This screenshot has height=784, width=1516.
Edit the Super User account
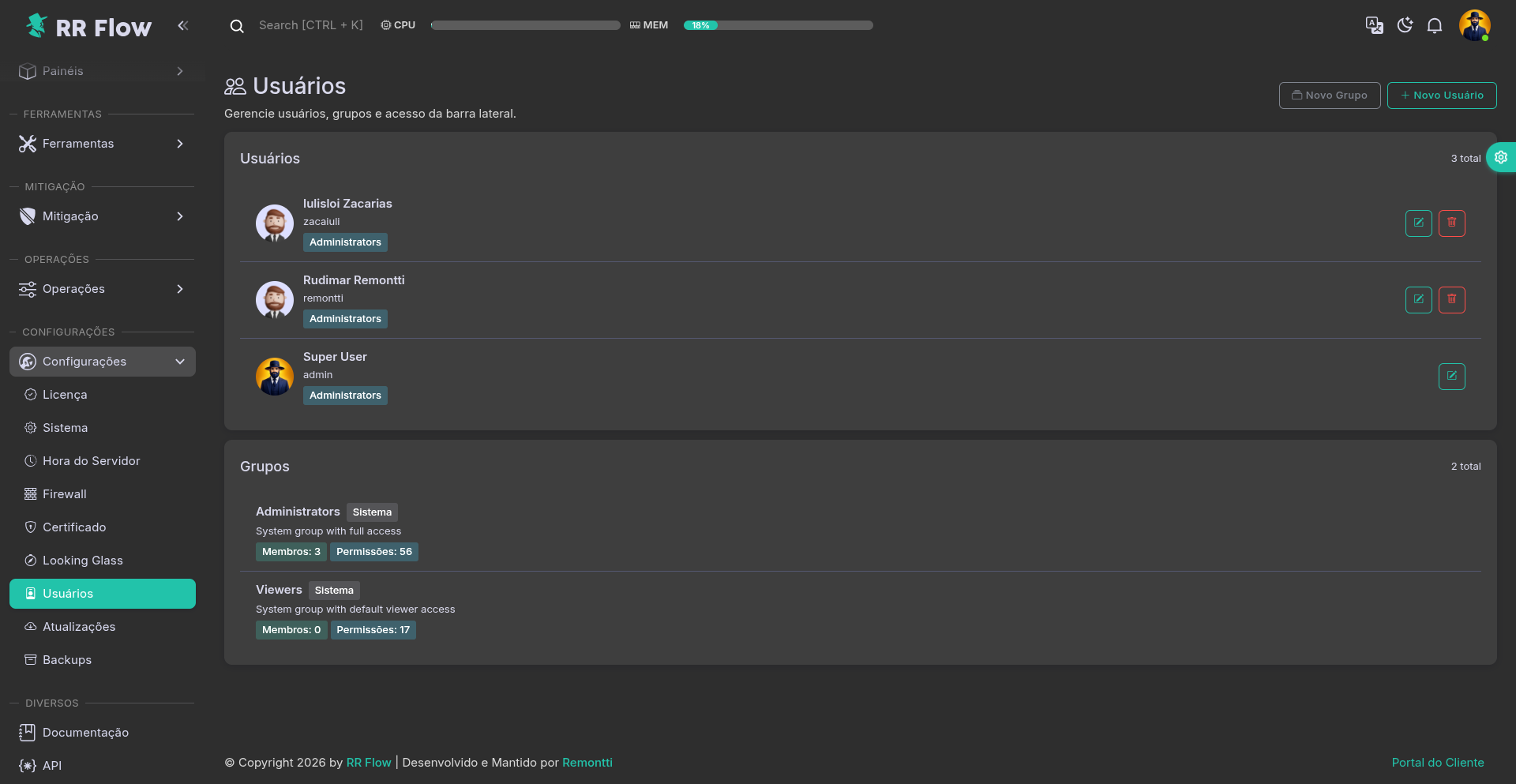tap(1451, 377)
